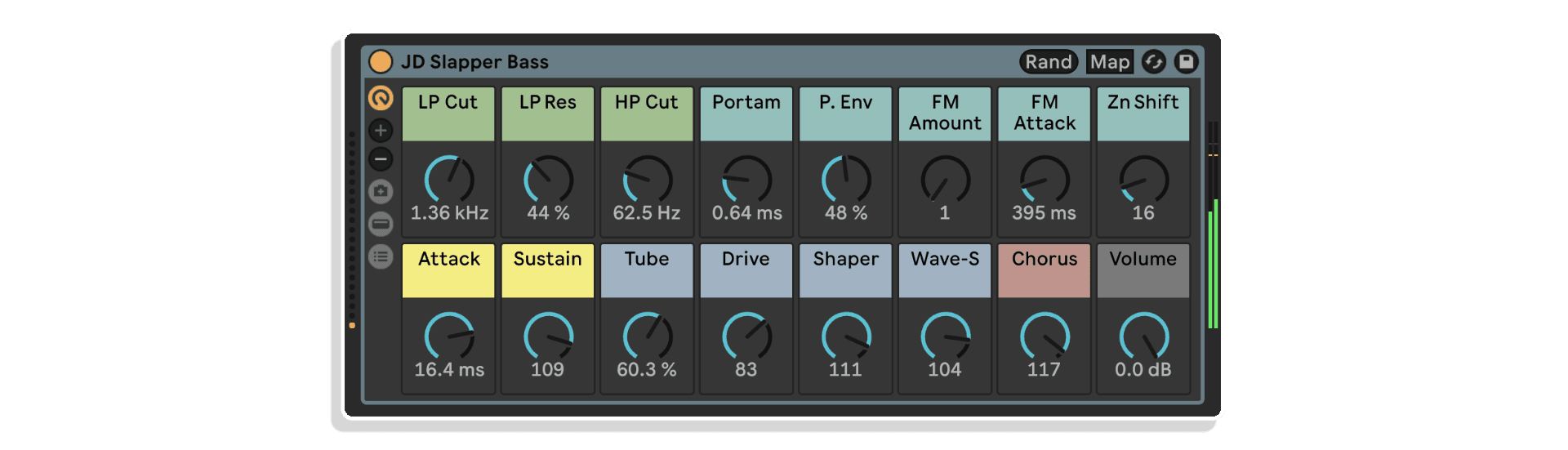
Task: Select the Chorus macro label
Action: pos(1045,270)
